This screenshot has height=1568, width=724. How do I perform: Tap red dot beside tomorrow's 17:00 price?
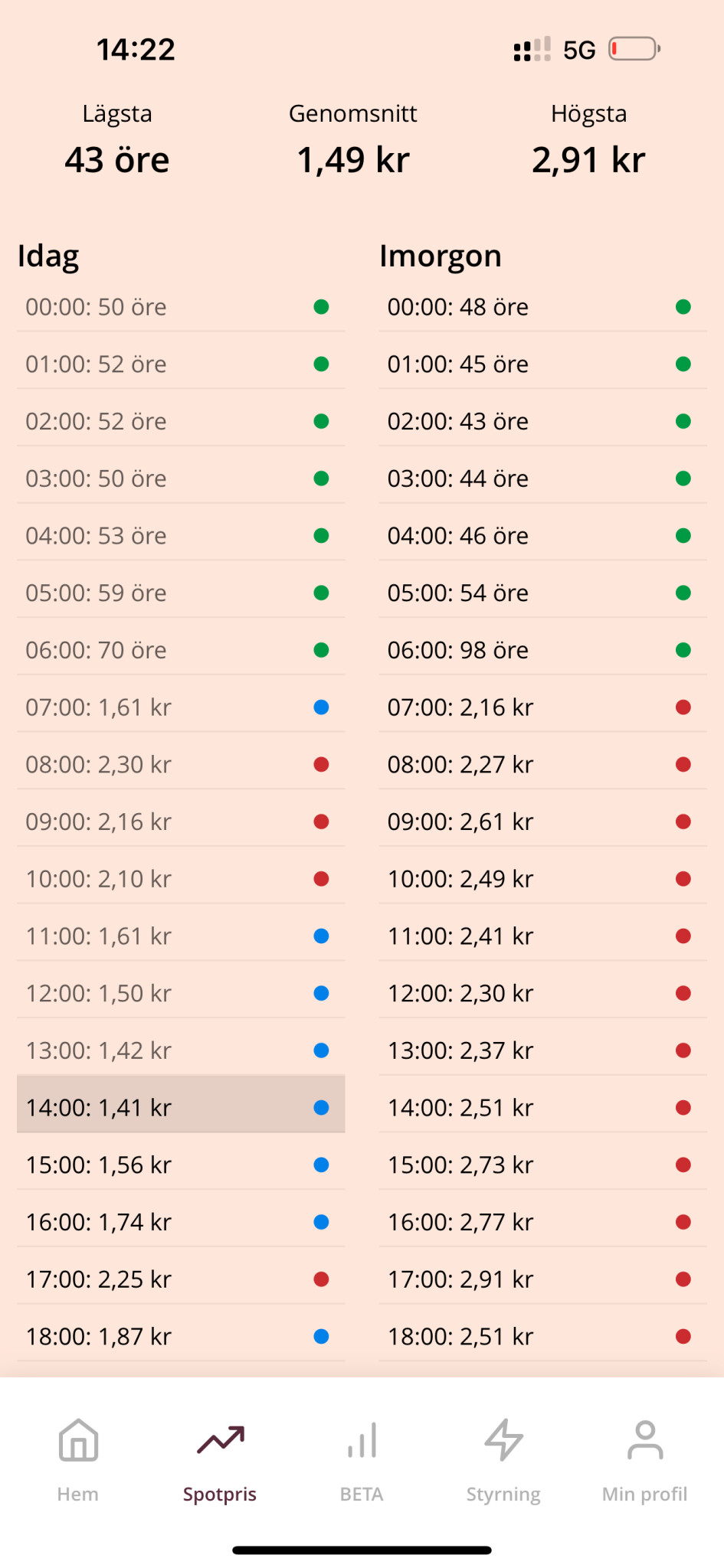683,1279
